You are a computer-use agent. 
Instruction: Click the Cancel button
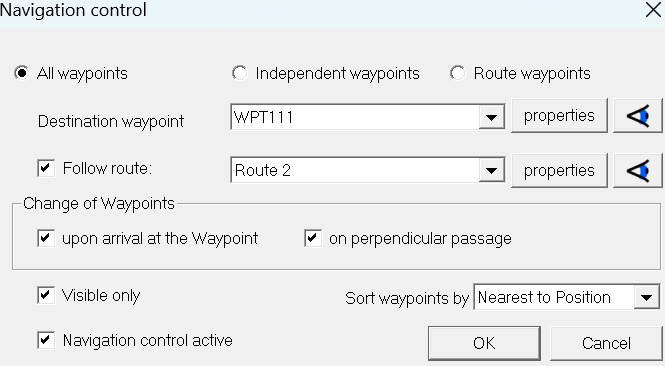point(606,343)
